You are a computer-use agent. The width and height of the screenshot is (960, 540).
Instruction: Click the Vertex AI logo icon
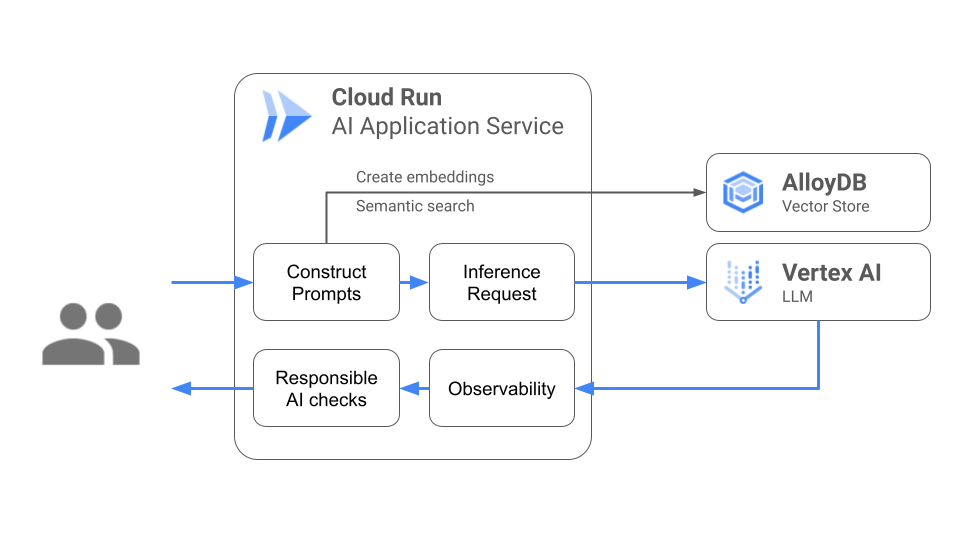point(743,282)
